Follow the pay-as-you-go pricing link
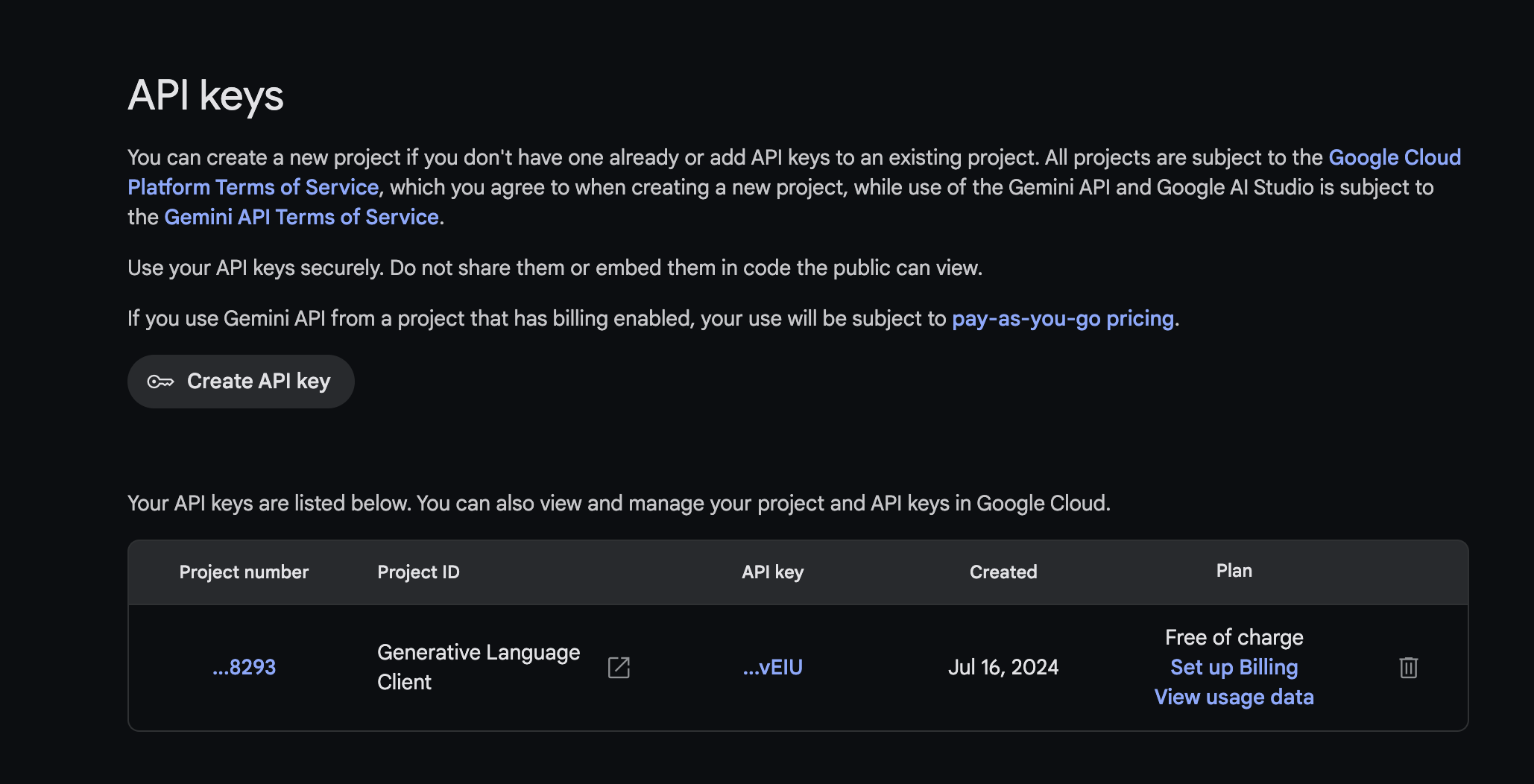This screenshot has height=784, width=1534. tap(1063, 318)
